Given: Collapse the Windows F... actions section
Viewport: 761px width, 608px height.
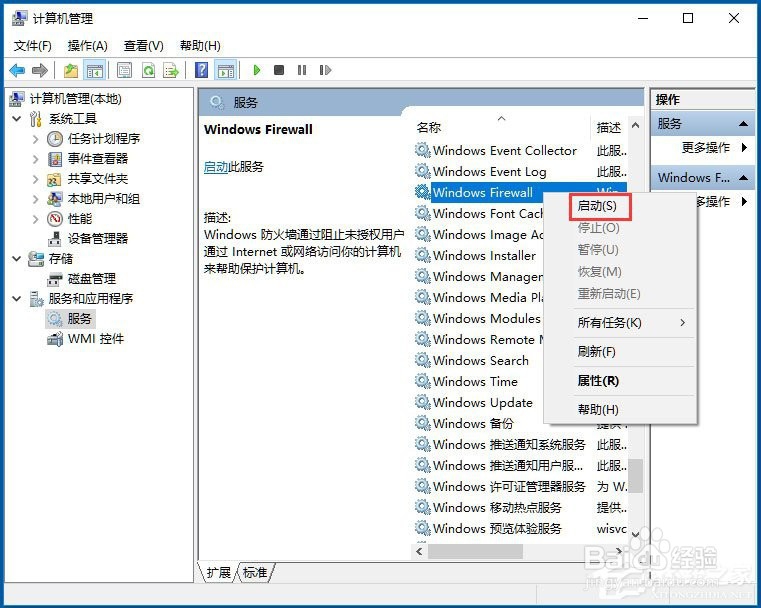Looking at the screenshot, I should (743, 178).
